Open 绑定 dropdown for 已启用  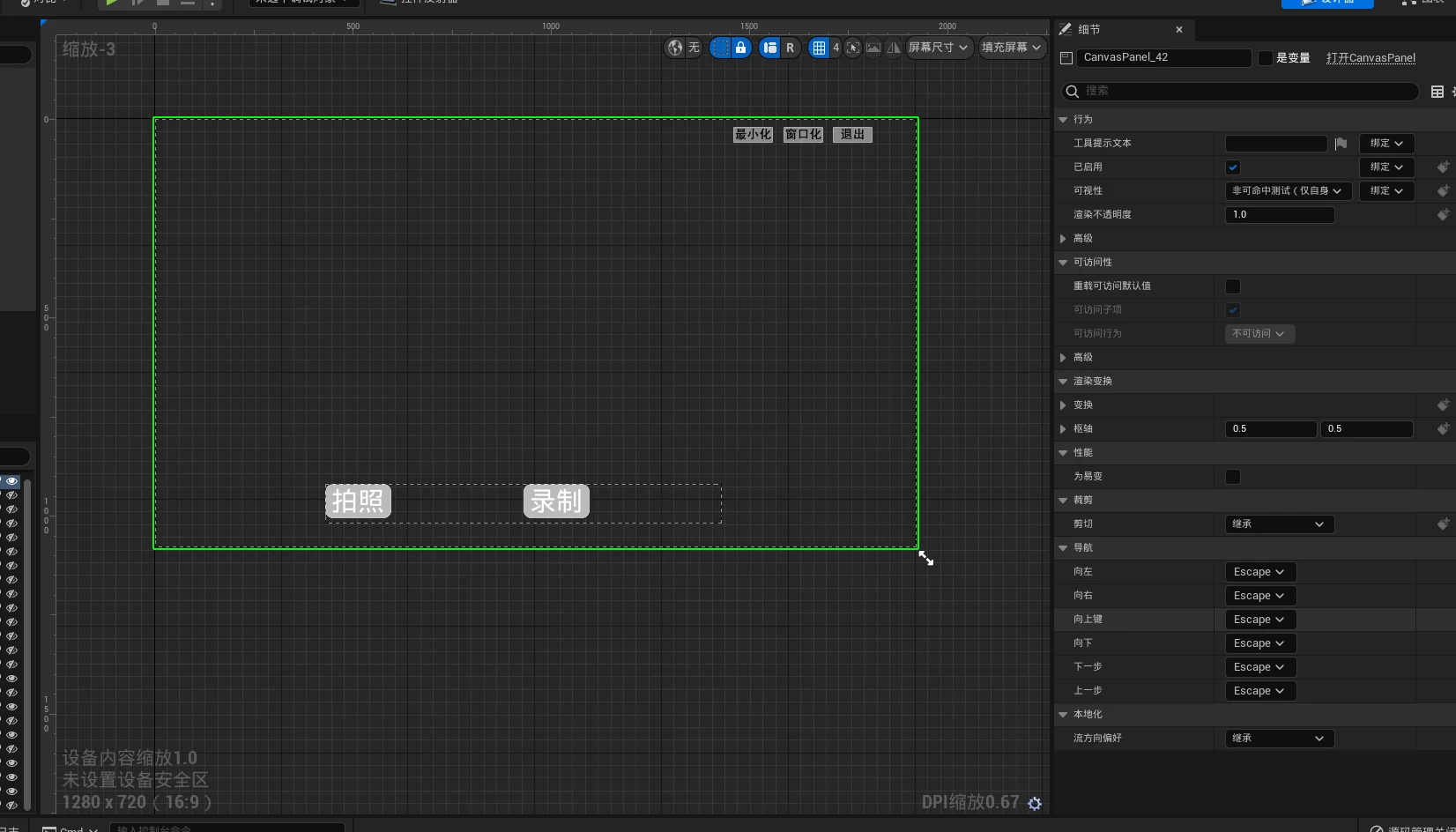[1386, 167]
